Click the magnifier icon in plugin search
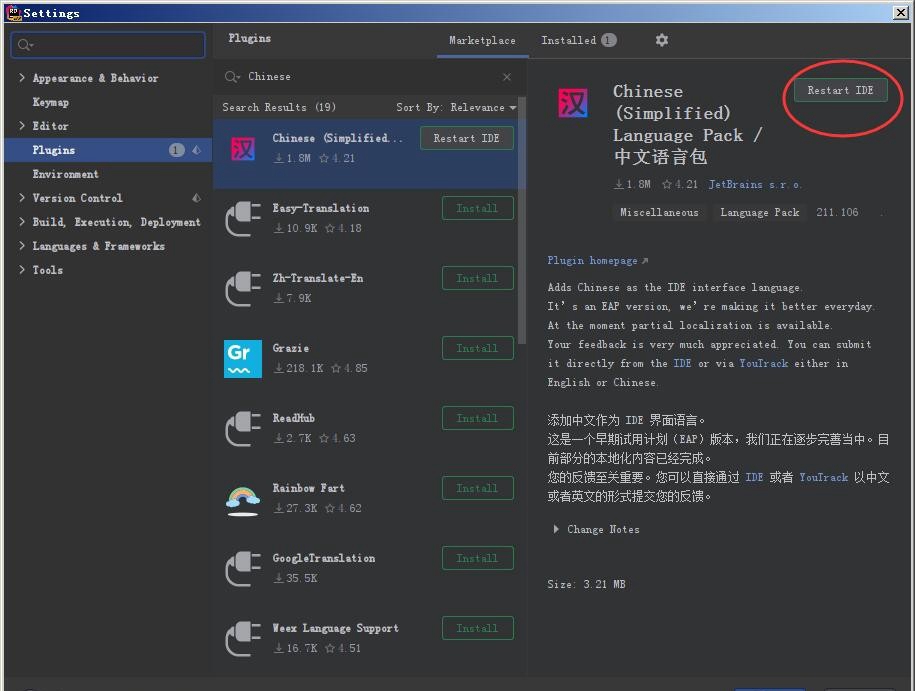This screenshot has width=915, height=691. [232, 76]
